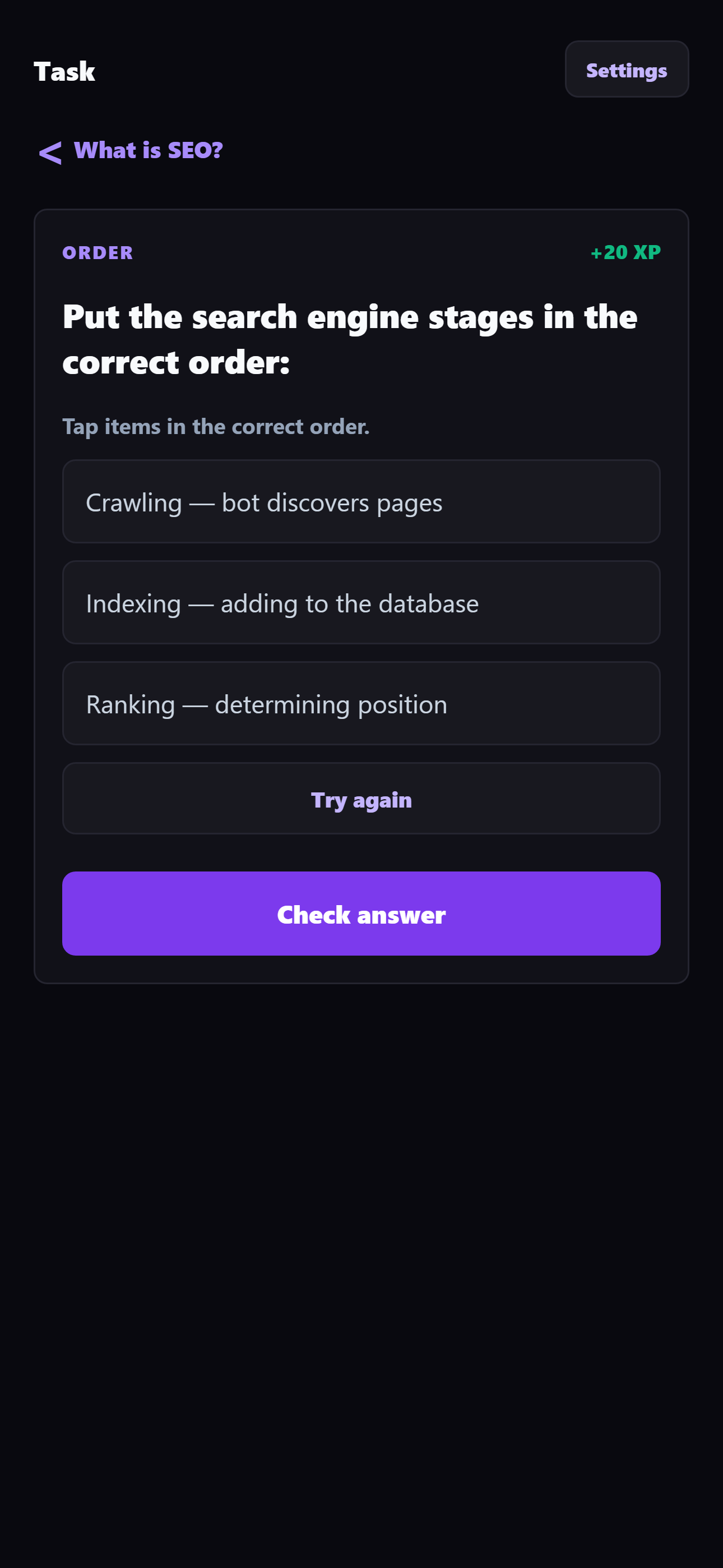
Task: Tap the phrase bot discovers pages
Action: [x=332, y=503]
